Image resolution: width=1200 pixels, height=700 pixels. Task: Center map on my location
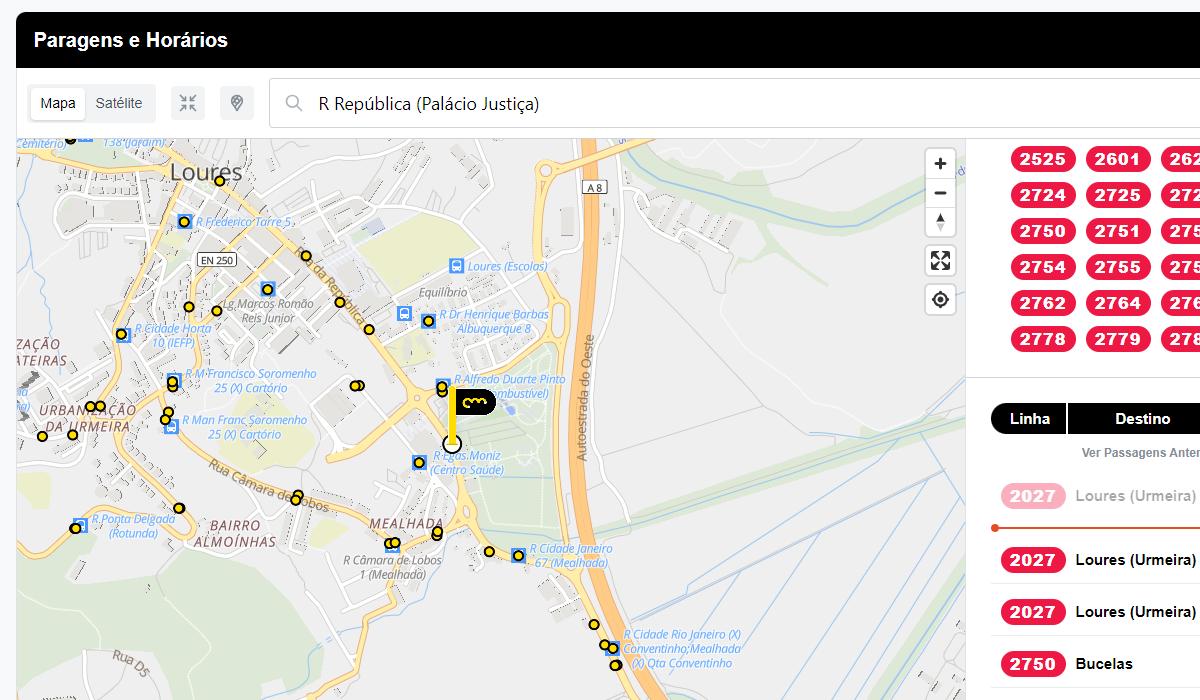click(x=940, y=299)
